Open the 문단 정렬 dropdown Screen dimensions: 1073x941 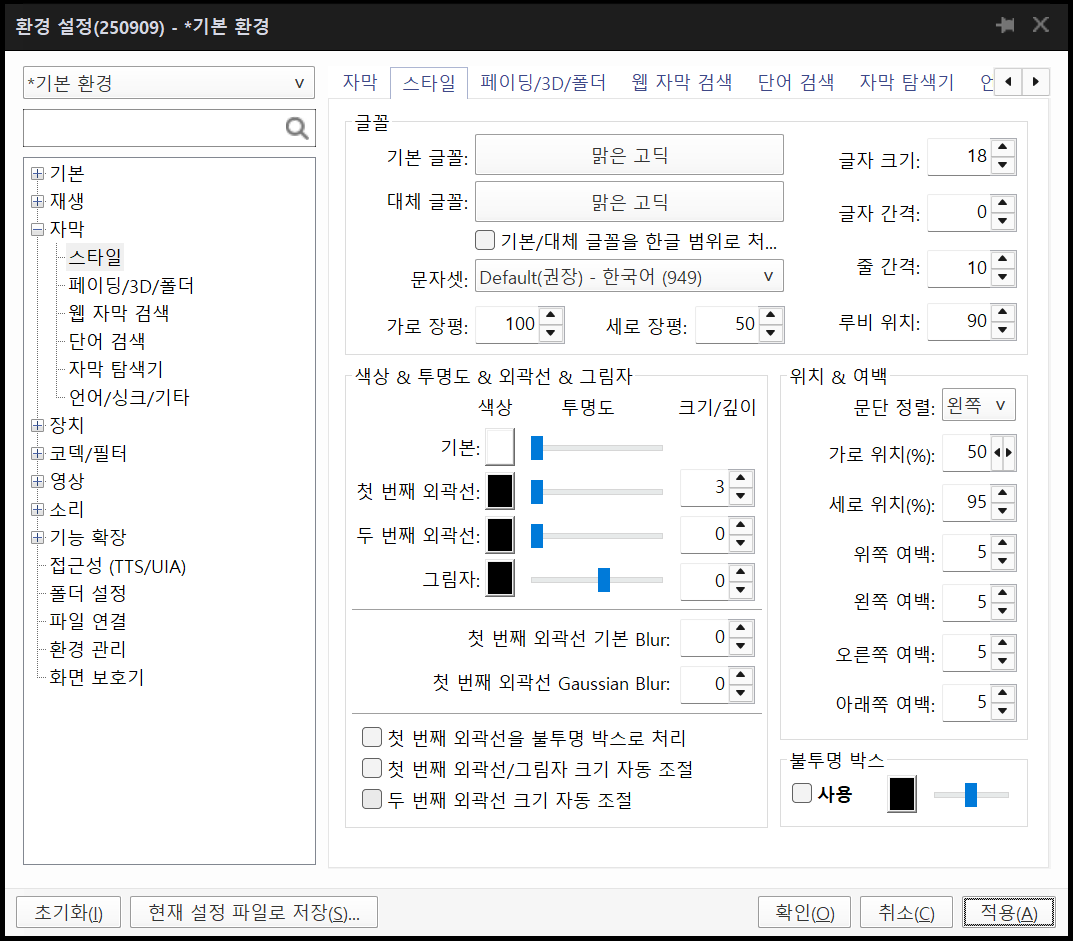pyautogui.click(x=979, y=405)
